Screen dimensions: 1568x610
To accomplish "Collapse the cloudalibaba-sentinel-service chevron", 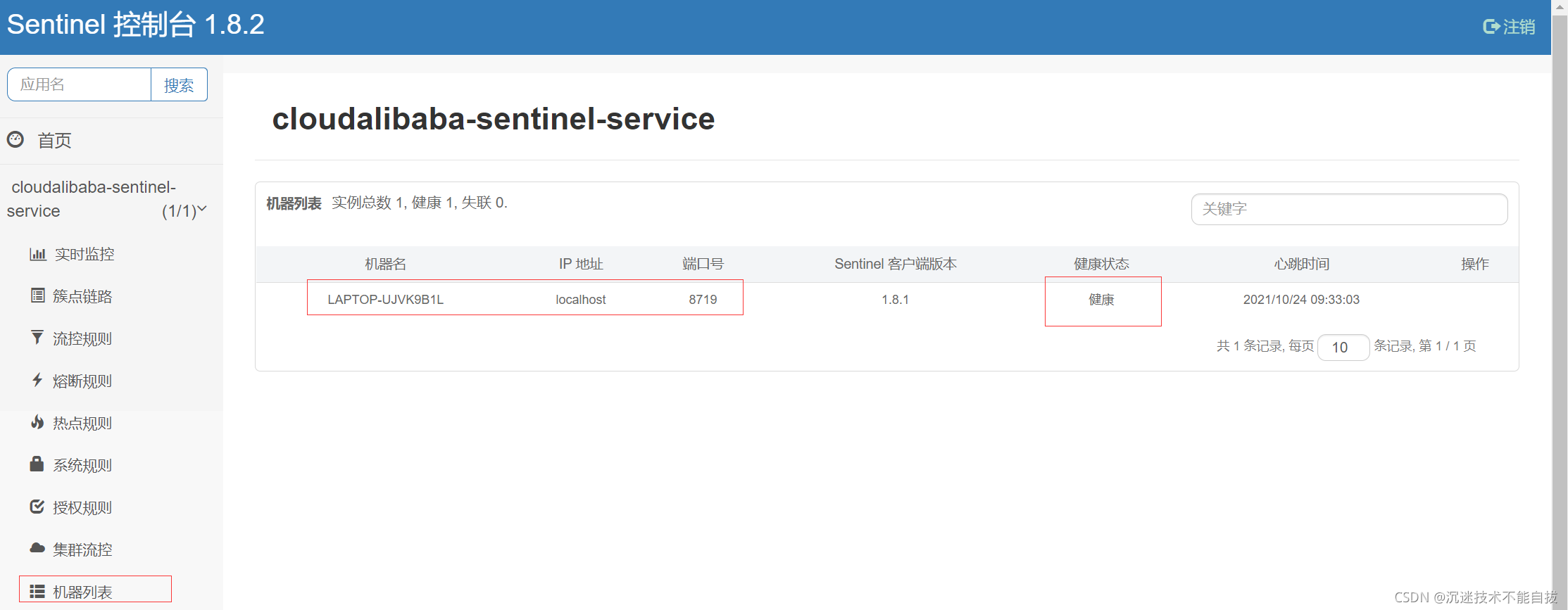I will [x=202, y=209].
